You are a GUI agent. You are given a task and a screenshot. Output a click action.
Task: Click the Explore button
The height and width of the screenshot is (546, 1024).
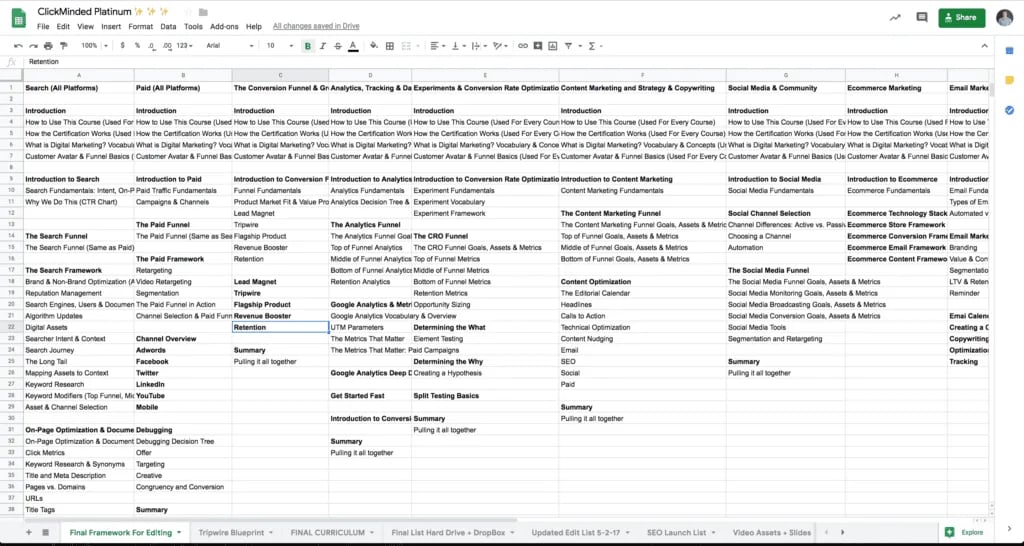tap(964, 533)
